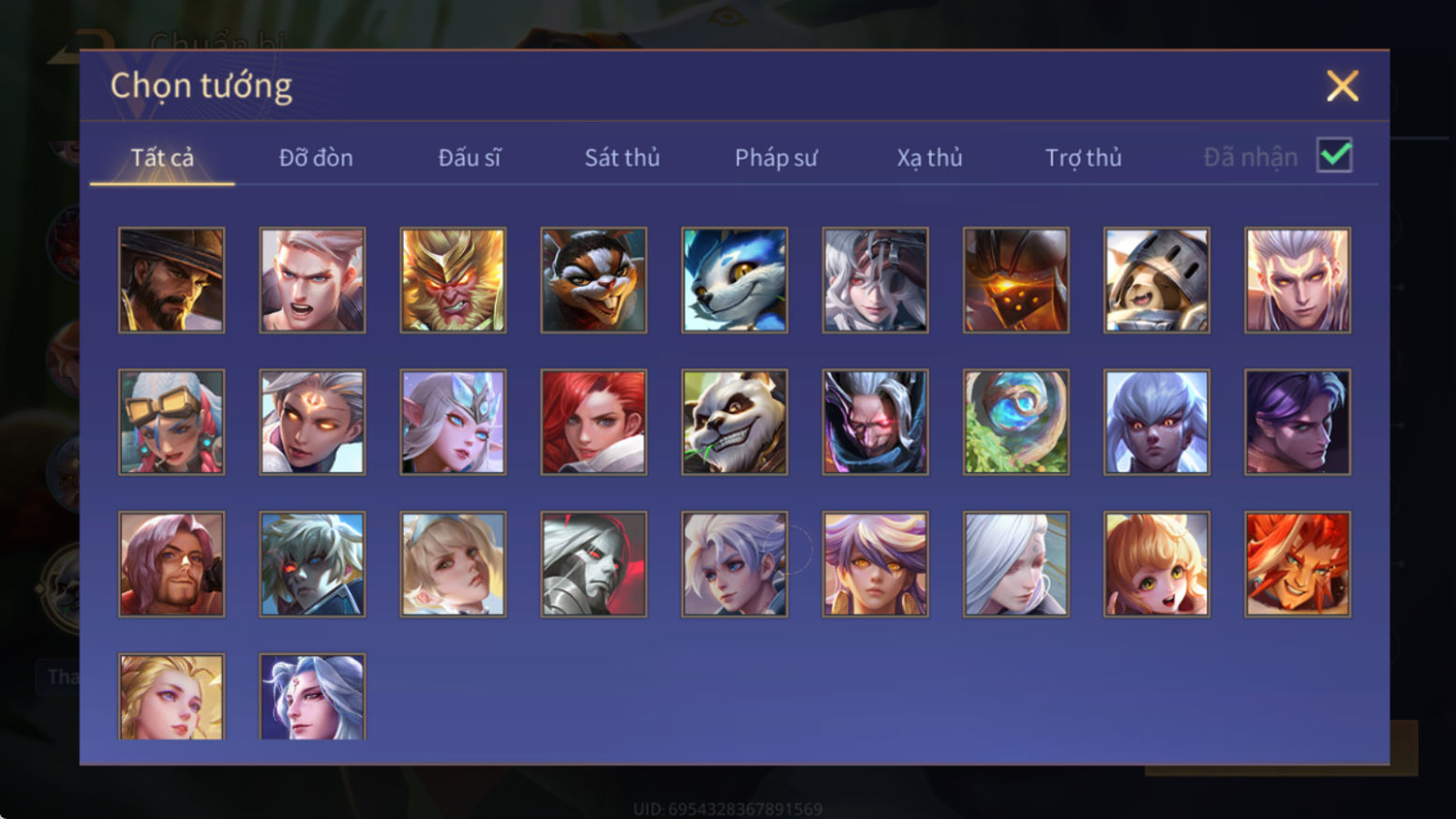Viewport: 1456px width, 819px height.
Task: Choose the blue cat hero portrait
Action: coord(735,280)
